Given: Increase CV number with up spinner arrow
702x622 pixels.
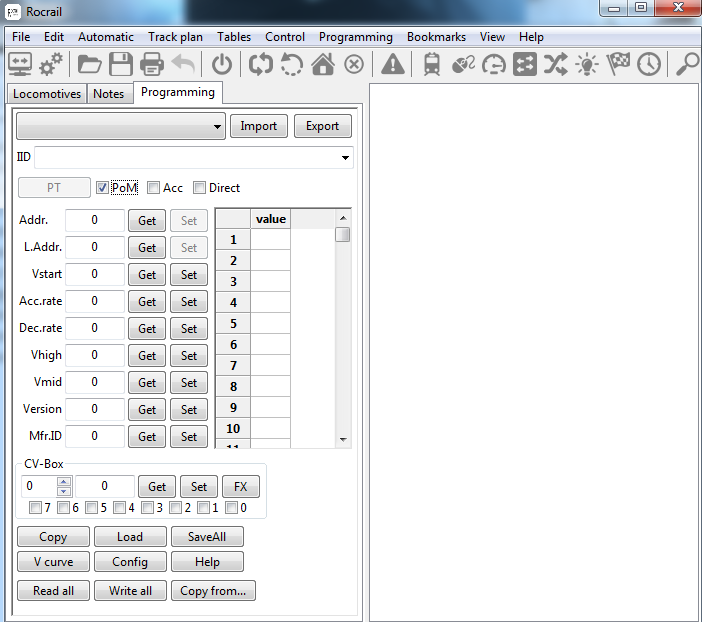Looking at the screenshot, I should (x=64, y=481).
